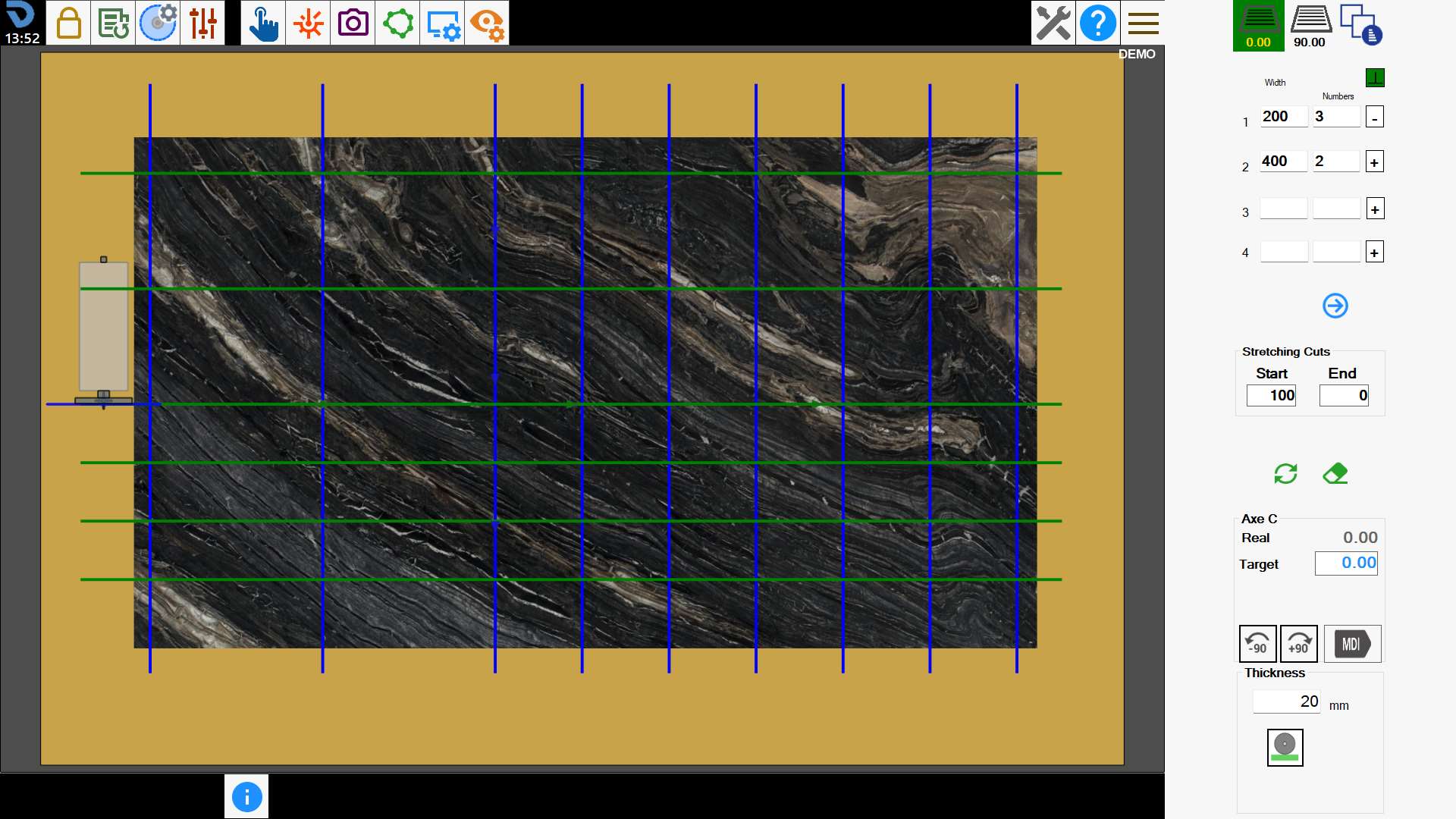1456x819 pixels.
Task: Select the 90.00 degree cut direction
Action: click(x=1310, y=26)
